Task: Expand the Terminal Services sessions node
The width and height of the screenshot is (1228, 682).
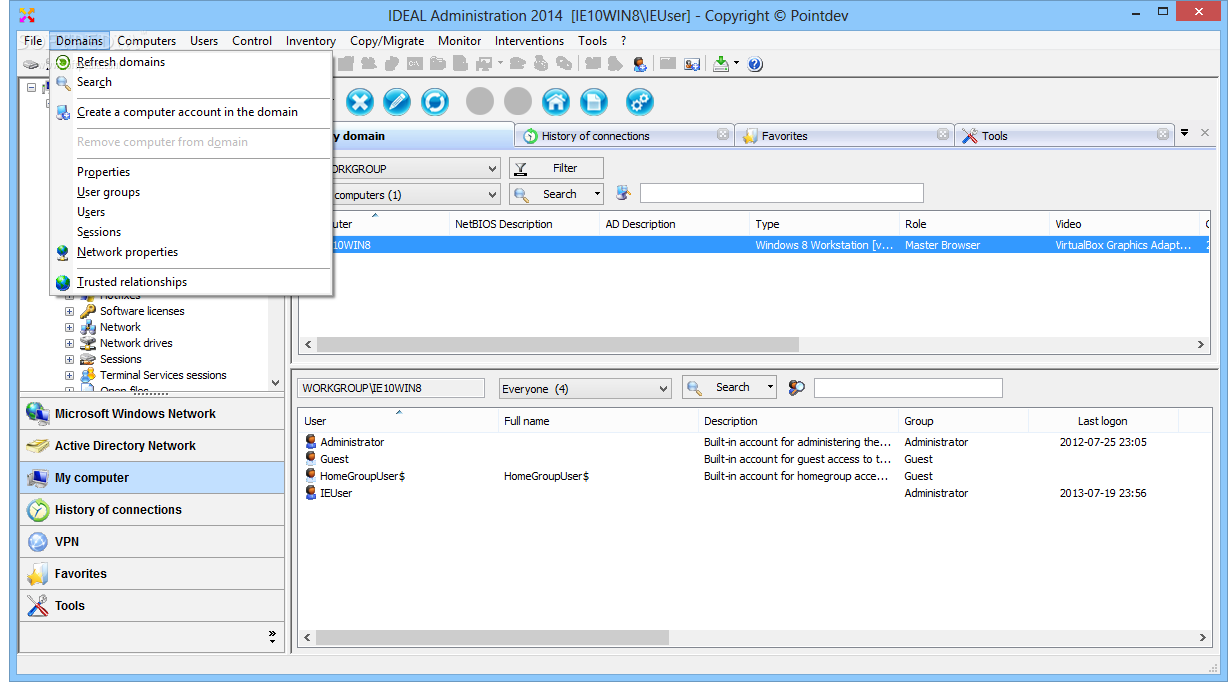Action: (70, 375)
